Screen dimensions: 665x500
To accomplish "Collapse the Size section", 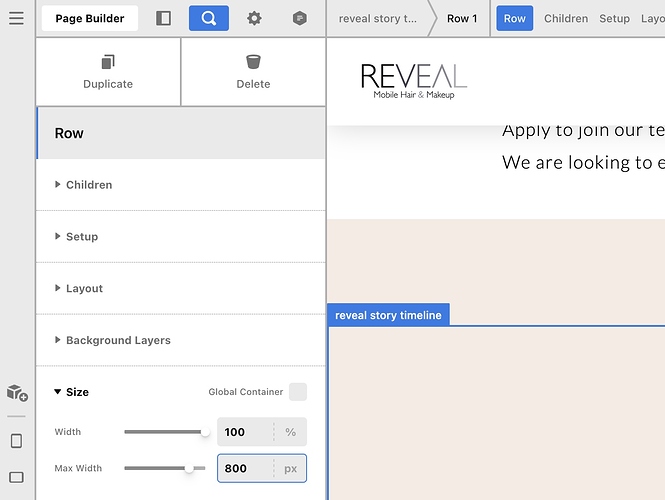I will pos(77,392).
